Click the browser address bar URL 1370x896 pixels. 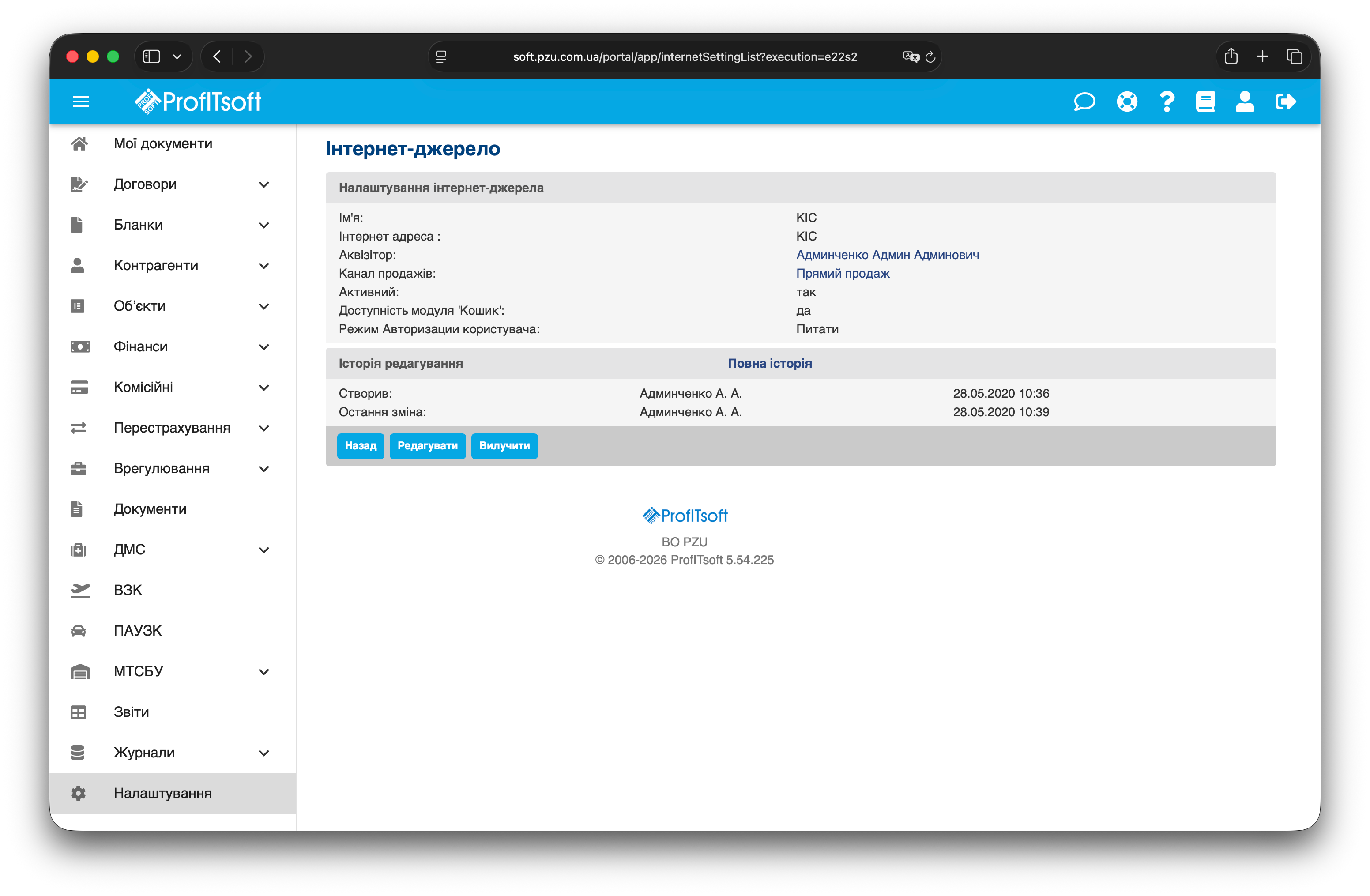click(x=685, y=57)
